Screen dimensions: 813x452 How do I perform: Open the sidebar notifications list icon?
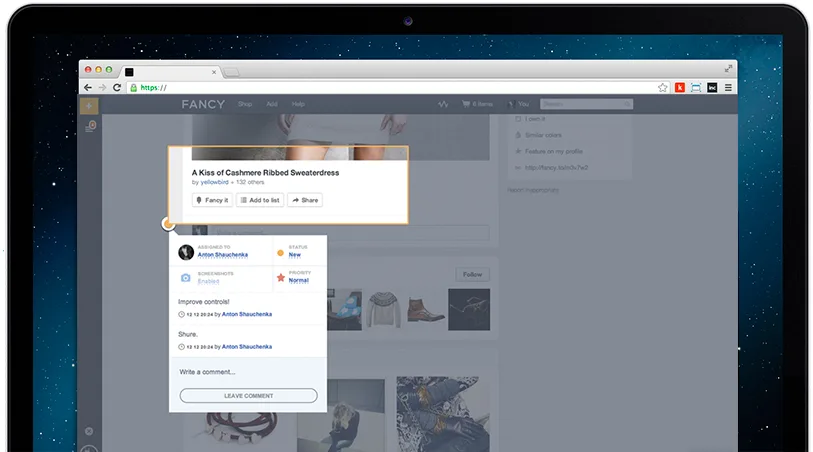coord(91,126)
